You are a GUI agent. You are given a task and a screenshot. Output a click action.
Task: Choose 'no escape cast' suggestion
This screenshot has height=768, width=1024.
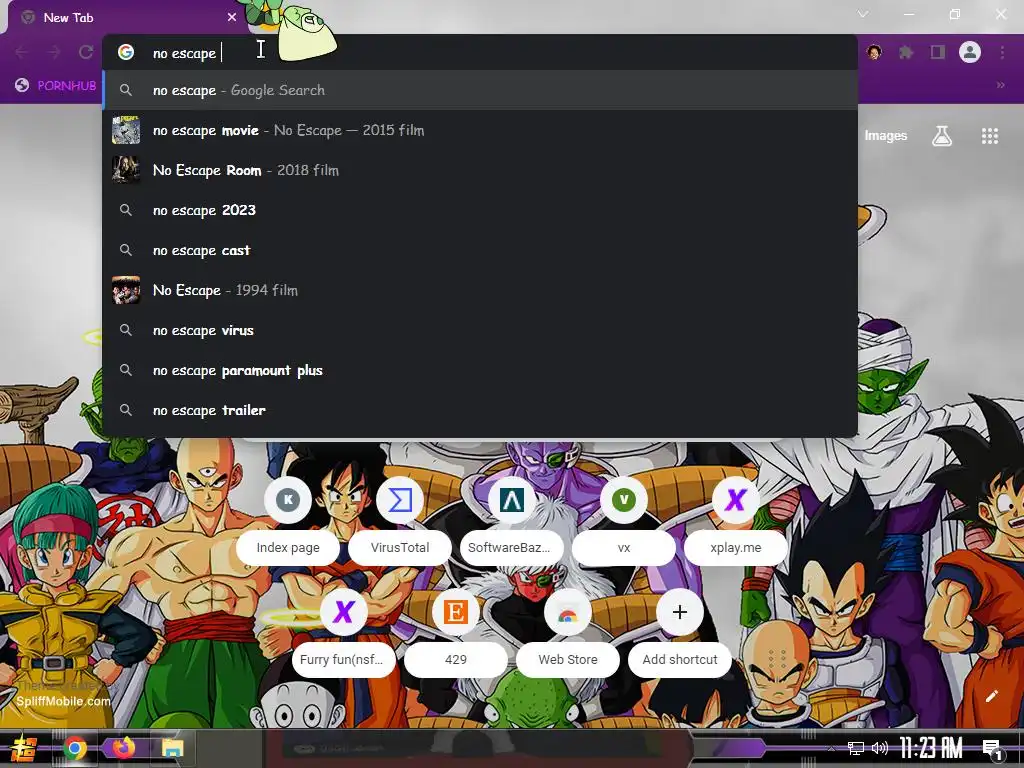(480, 250)
